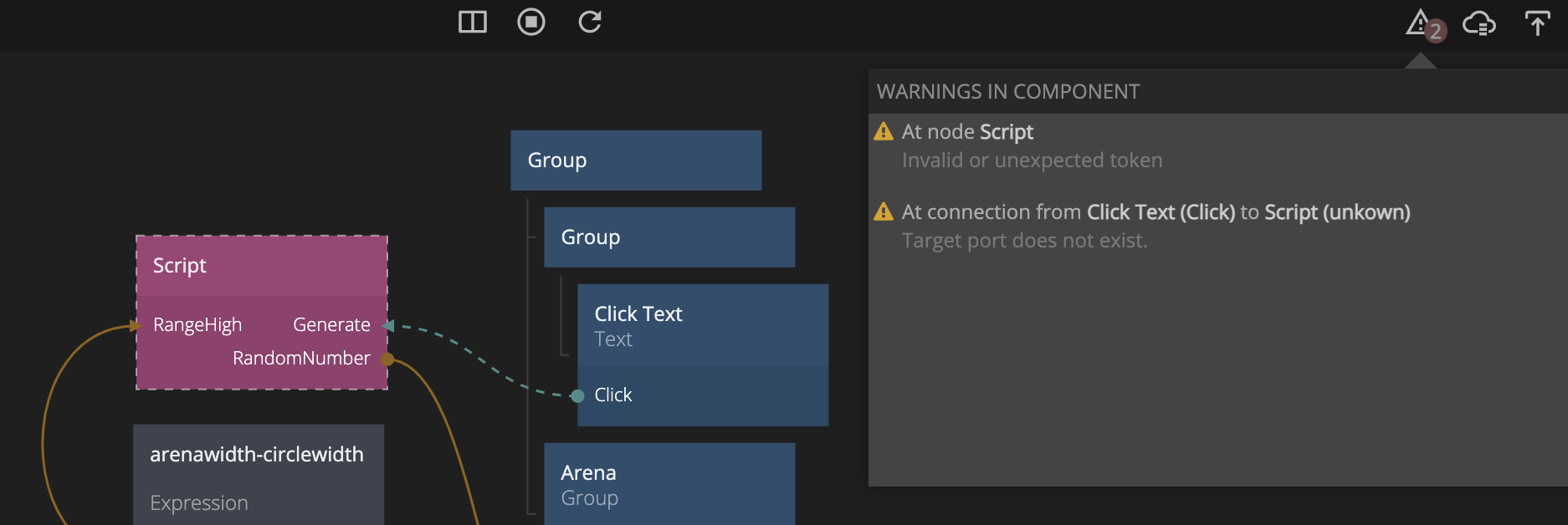Select the nested Group node
This screenshot has height=525, width=1568.
[669, 237]
